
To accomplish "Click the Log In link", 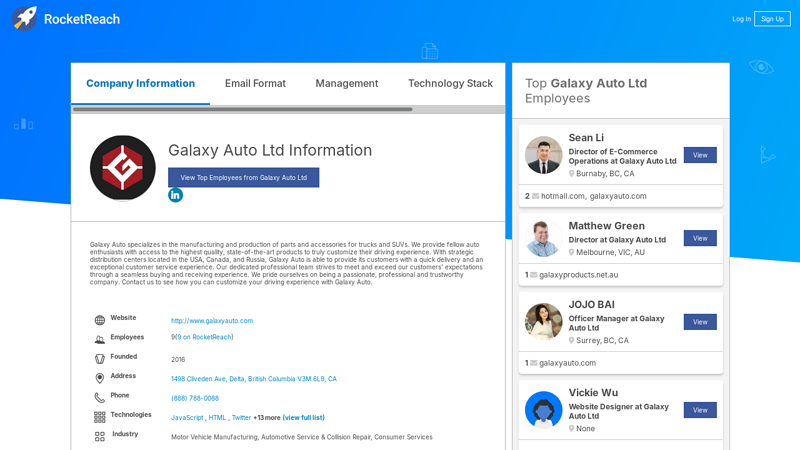I will 741,19.
